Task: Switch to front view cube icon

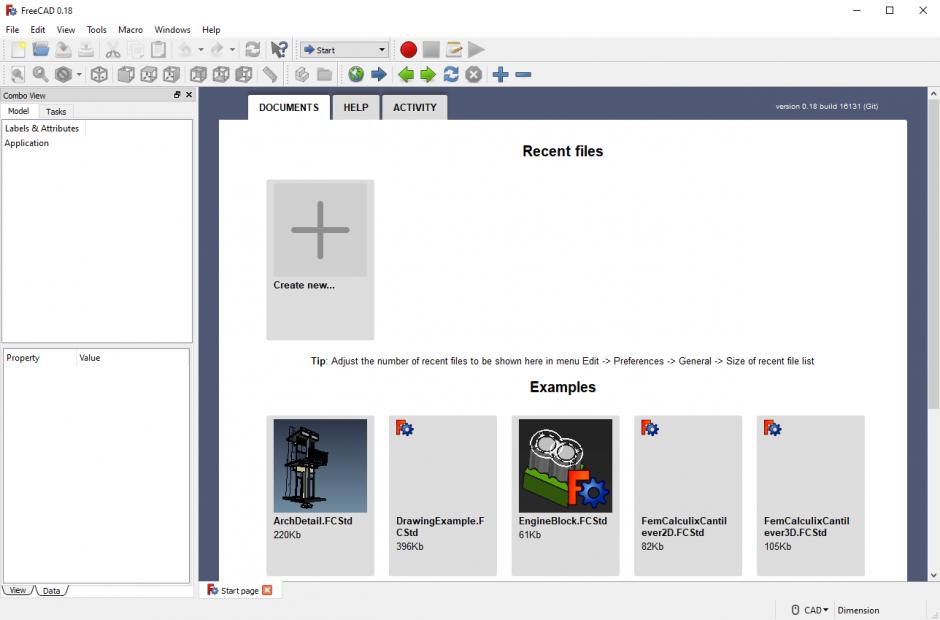Action: point(126,74)
